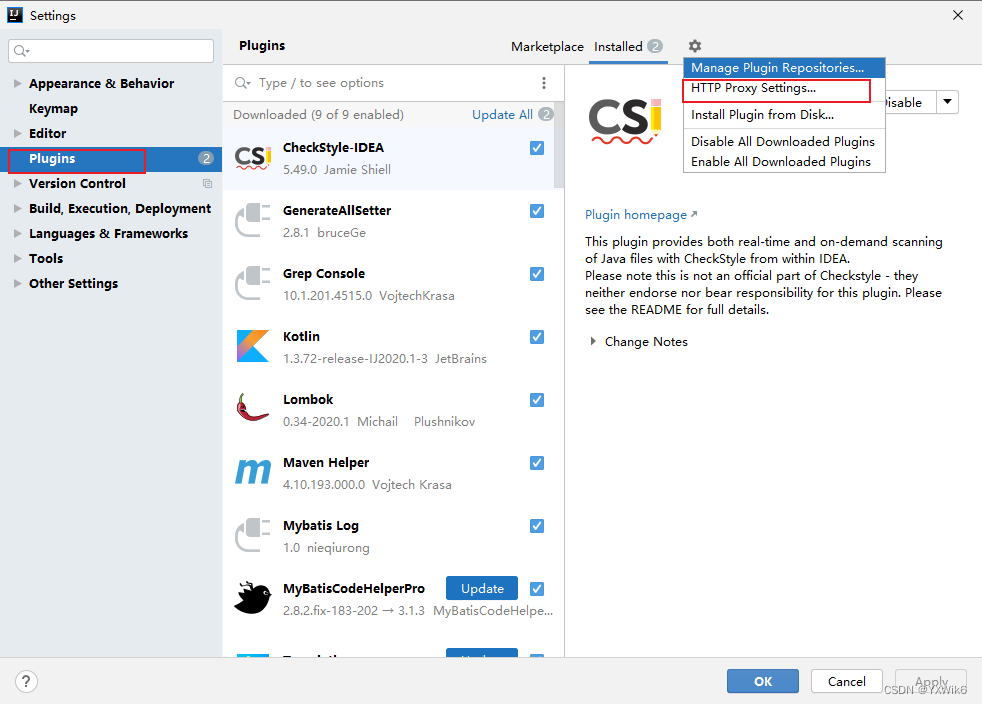Choose Manage Plugin Repositories menu item

pos(784,68)
